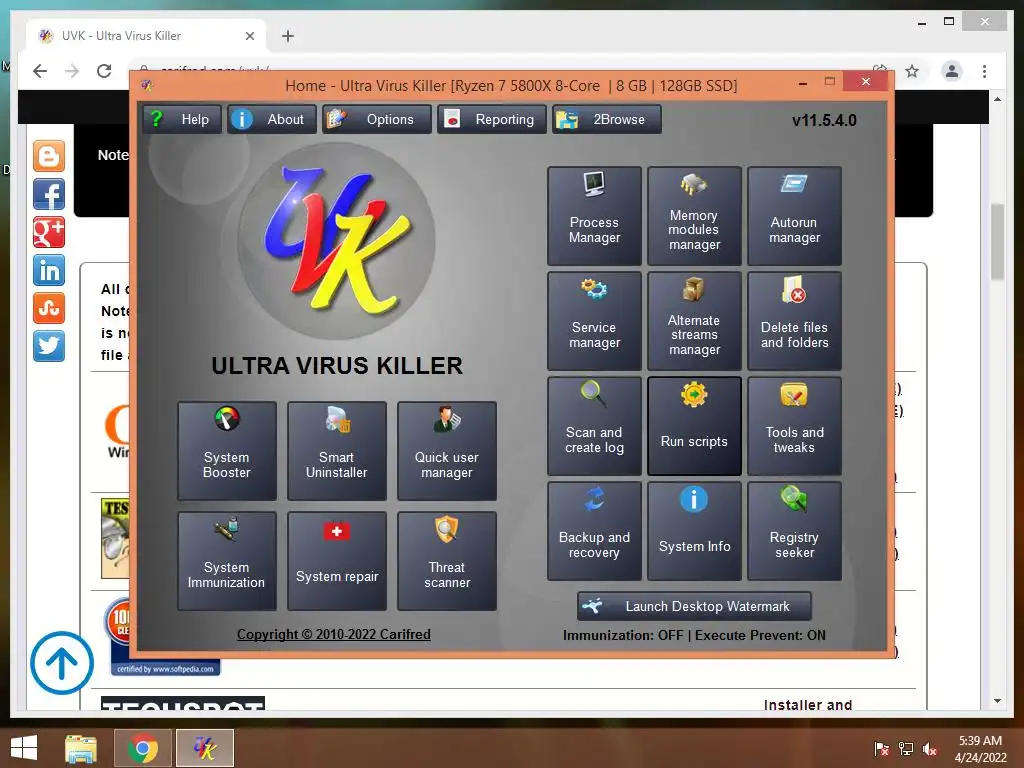Share via LinkedIn sidebar icon

[x=49, y=270]
